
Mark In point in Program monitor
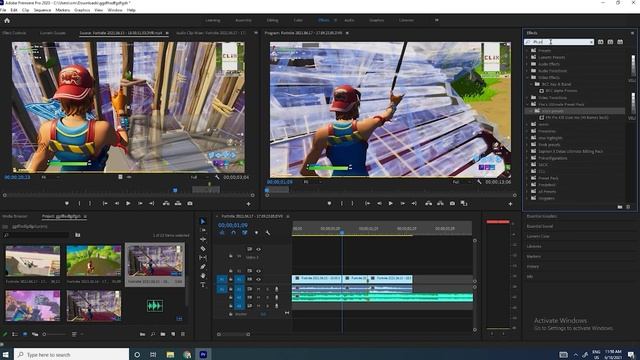pyautogui.click(x=342, y=203)
